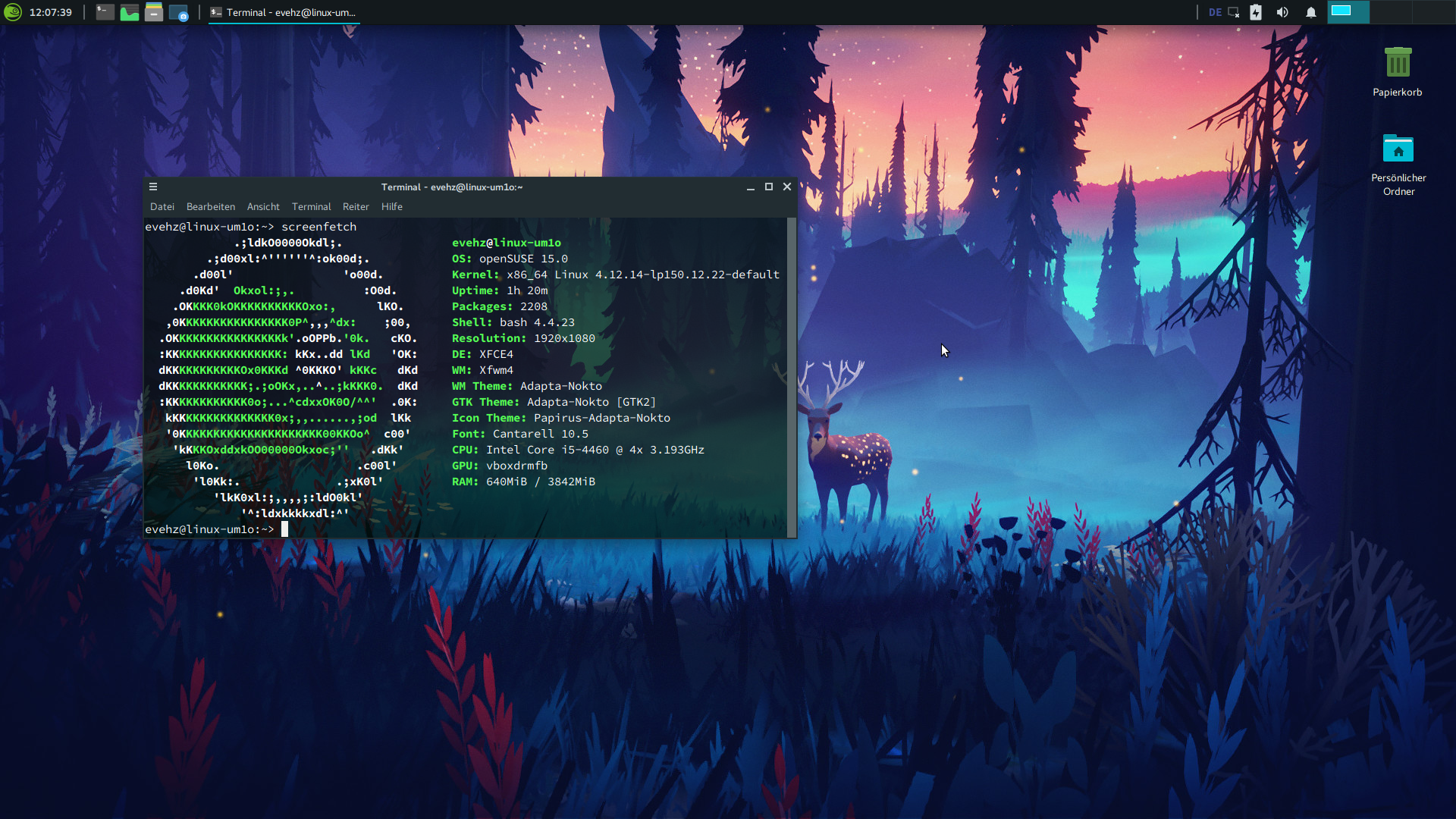Close the terminal window
This screenshot has height=819, width=1456.
787,187
